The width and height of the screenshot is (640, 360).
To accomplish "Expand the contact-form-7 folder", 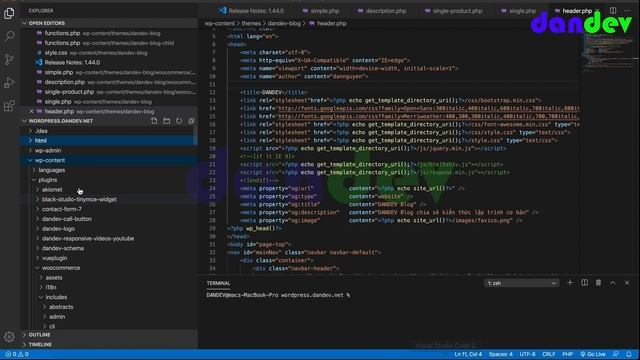I will 109,209.
